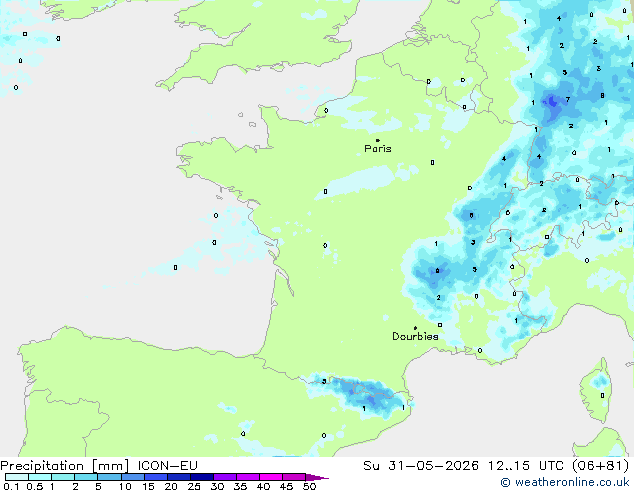Screen dimensions: 634x490
Task: Click legend swatch between 0.1 and 0.5
Action: point(17,477)
